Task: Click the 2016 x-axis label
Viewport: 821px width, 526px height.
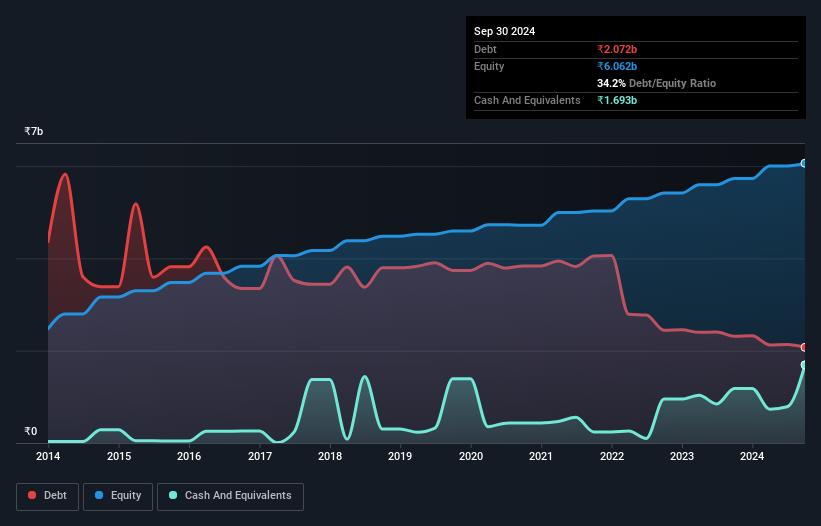Action: tap(189, 456)
